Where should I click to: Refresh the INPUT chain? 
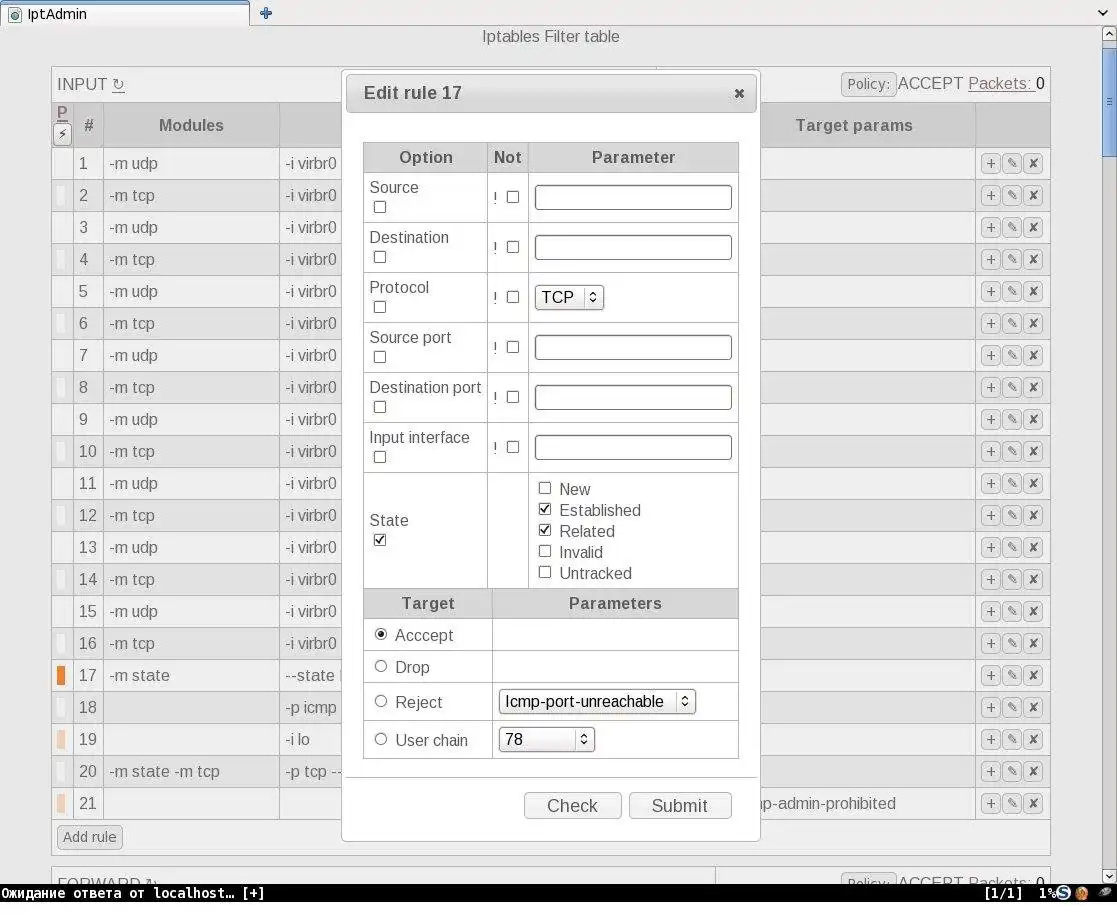click(x=118, y=85)
